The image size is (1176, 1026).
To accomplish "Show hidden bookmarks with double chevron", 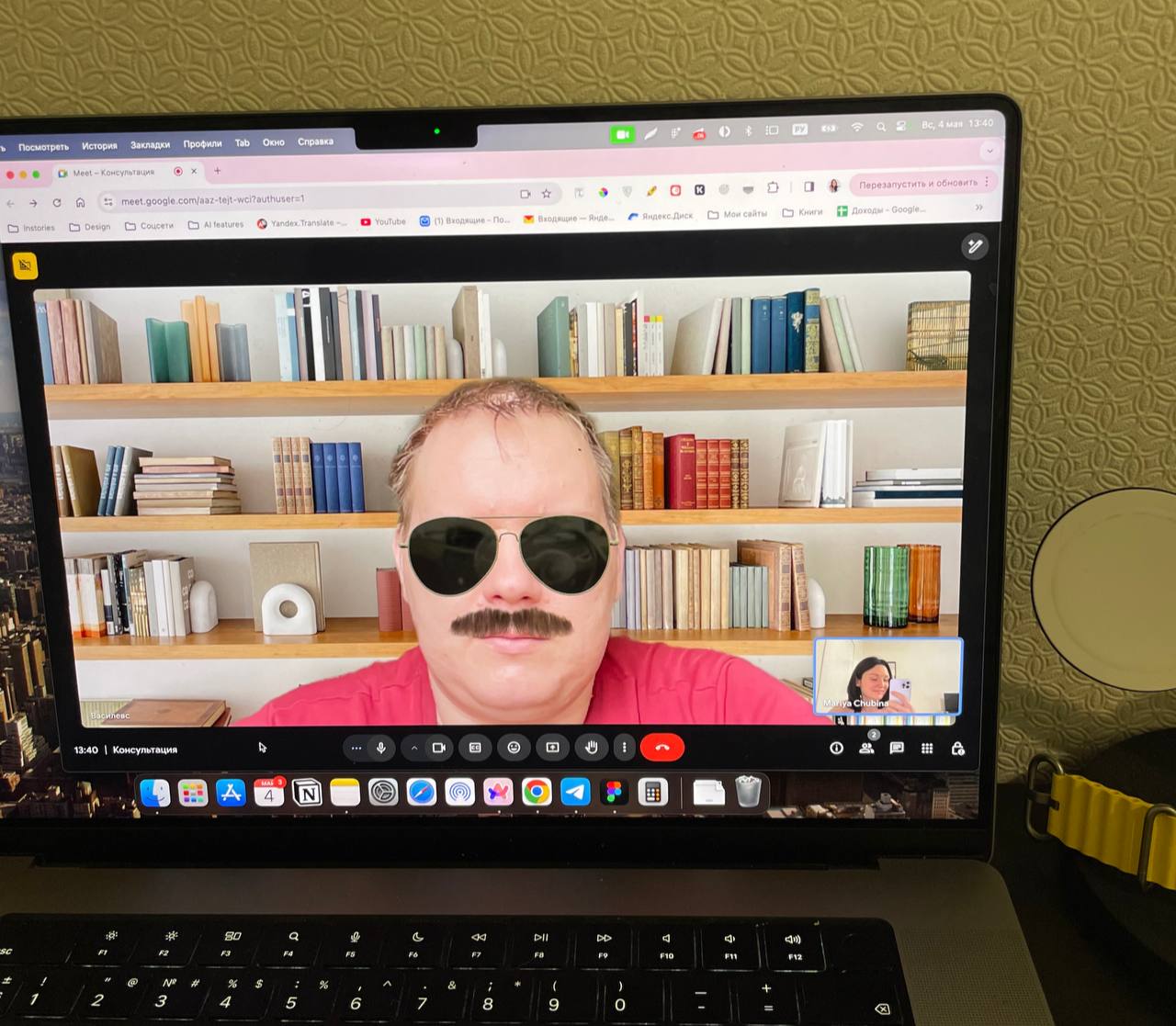I will 979,208.
